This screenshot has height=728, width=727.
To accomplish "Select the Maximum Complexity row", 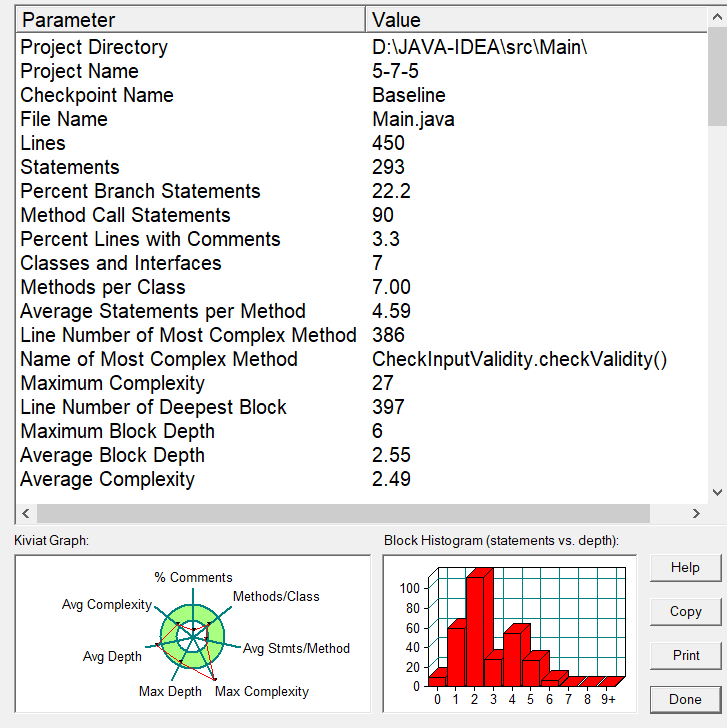I will [362, 383].
